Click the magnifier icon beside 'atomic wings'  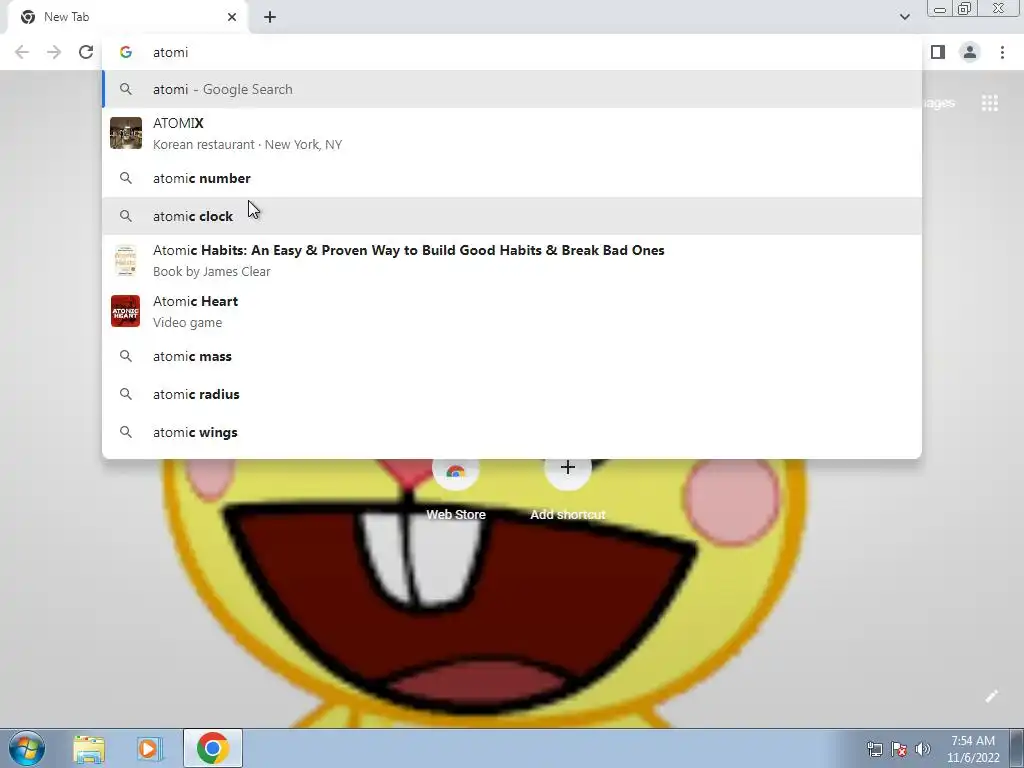126,432
